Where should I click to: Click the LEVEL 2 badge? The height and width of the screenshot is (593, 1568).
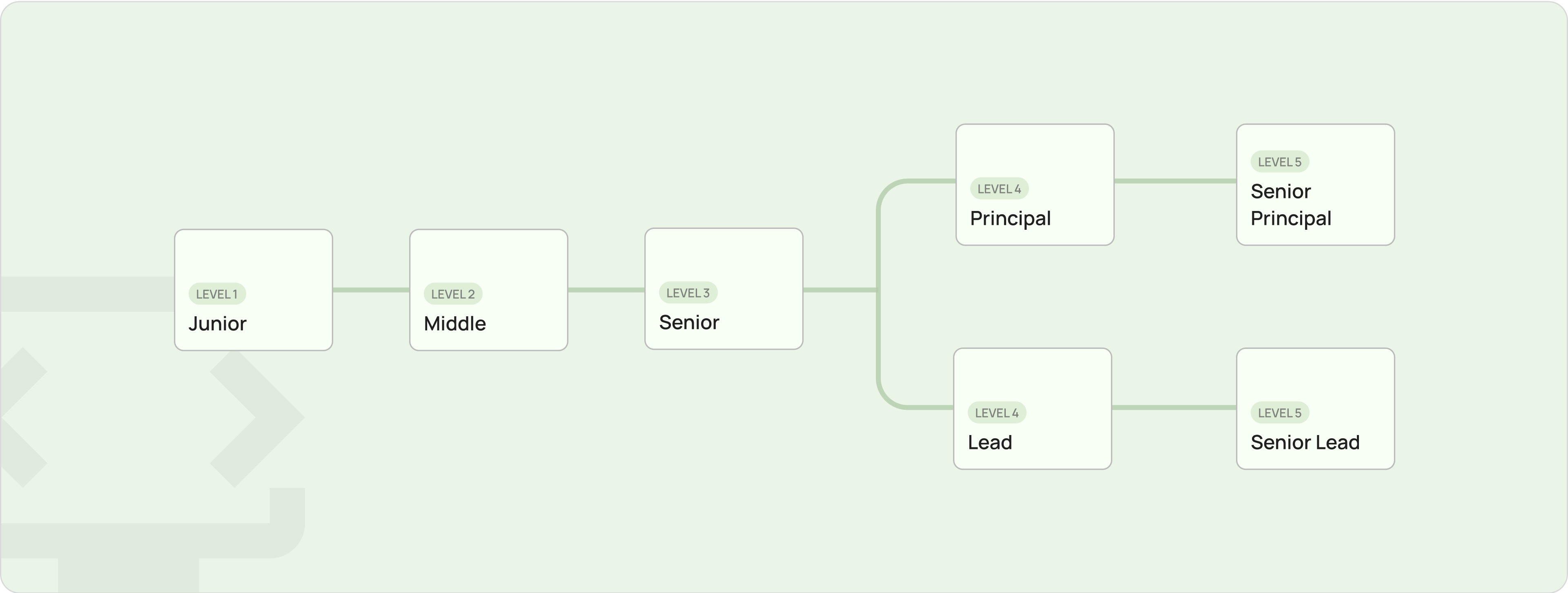tap(453, 294)
